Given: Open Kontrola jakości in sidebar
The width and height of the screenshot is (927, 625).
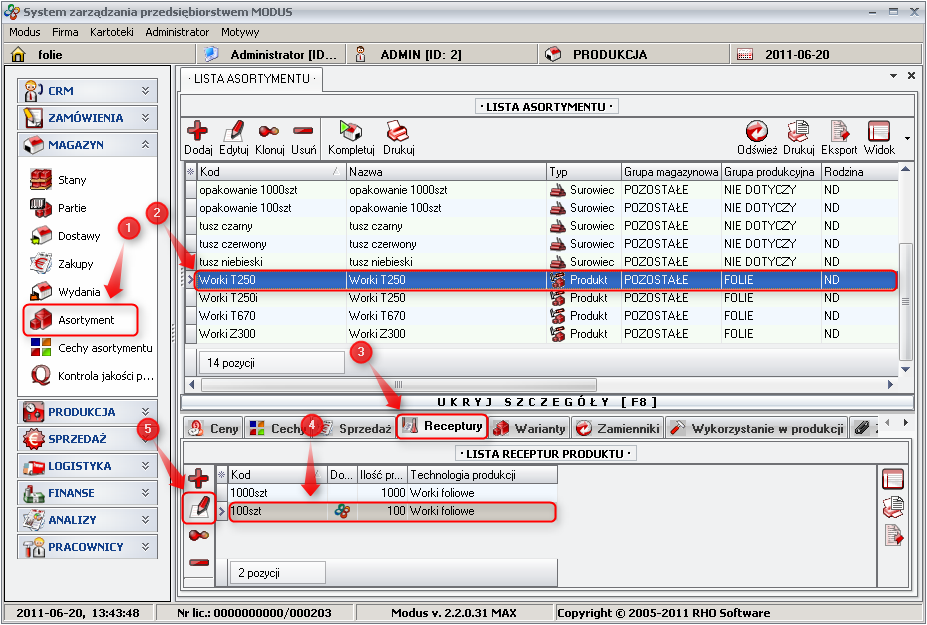Looking at the screenshot, I should pyautogui.click(x=104, y=376).
